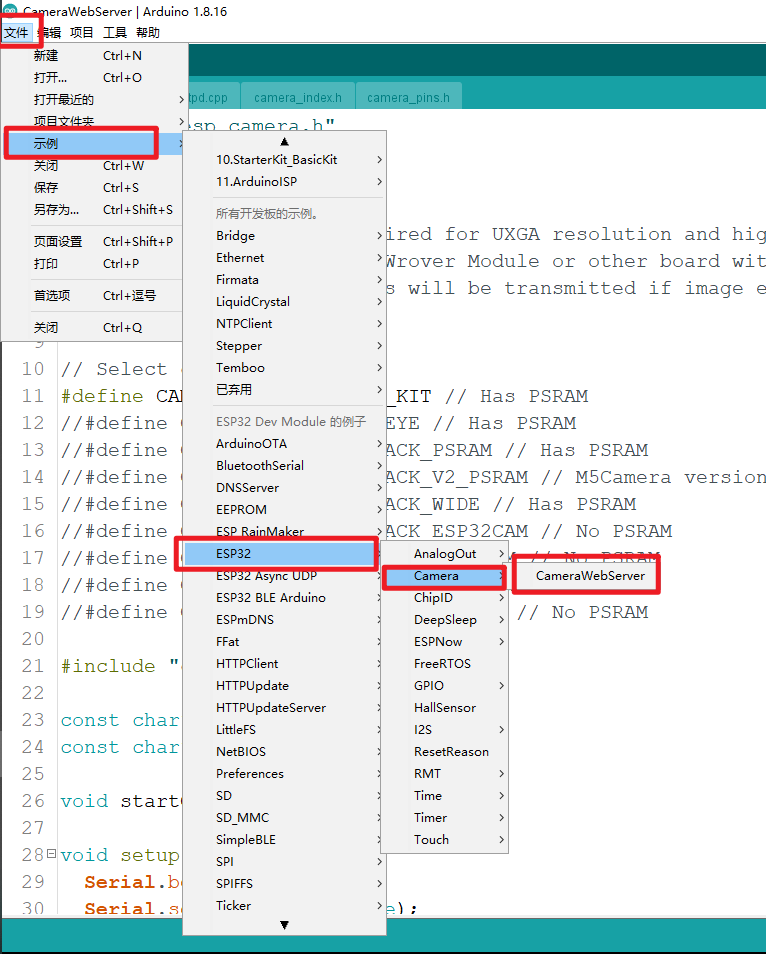Open the SimpleBLE examples submenu
Viewport: 766px width, 954px height.
tap(284, 840)
